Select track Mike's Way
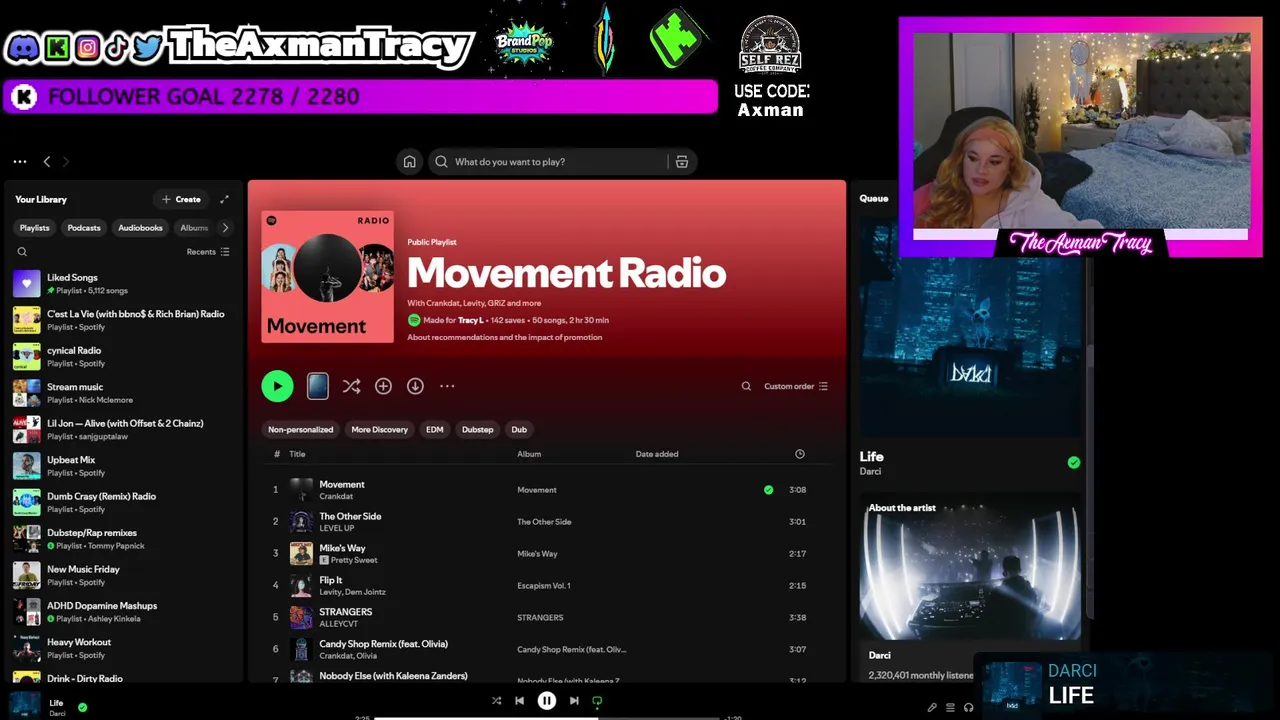The image size is (1280, 720). [x=342, y=548]
